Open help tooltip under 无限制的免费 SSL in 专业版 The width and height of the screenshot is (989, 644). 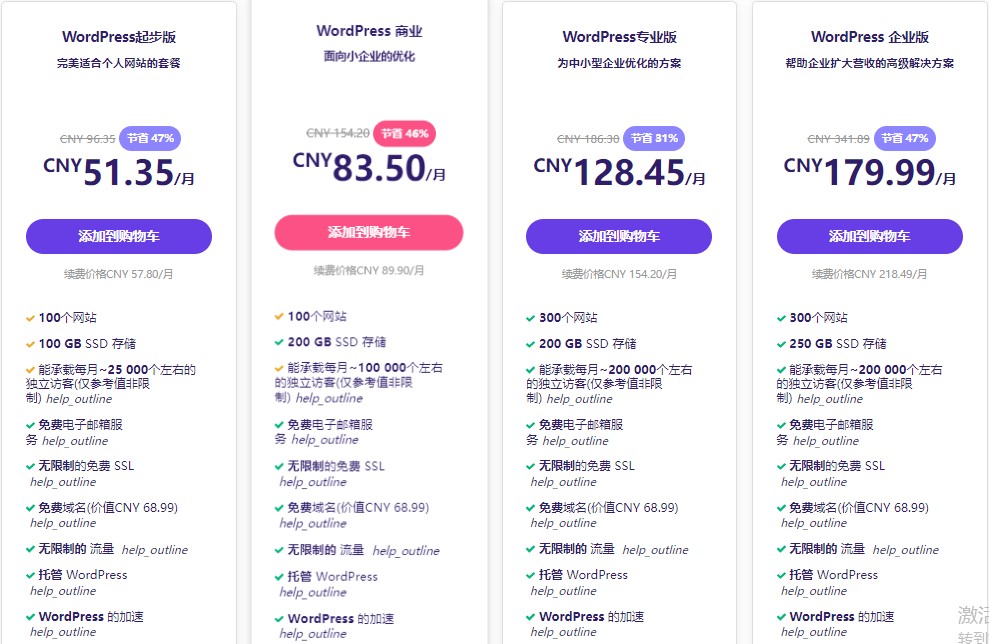point(564,482)
